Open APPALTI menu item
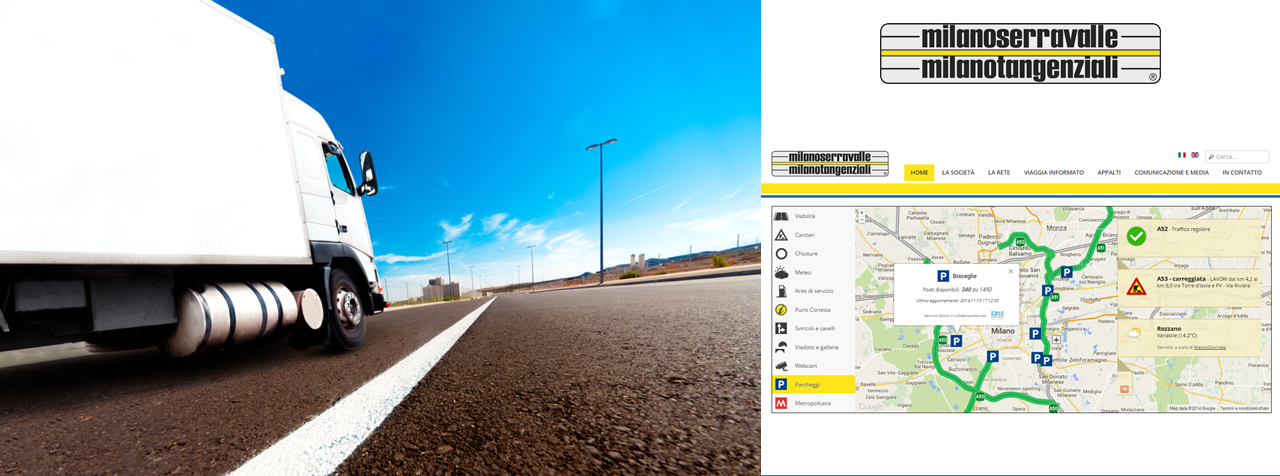 [1109, 172]
